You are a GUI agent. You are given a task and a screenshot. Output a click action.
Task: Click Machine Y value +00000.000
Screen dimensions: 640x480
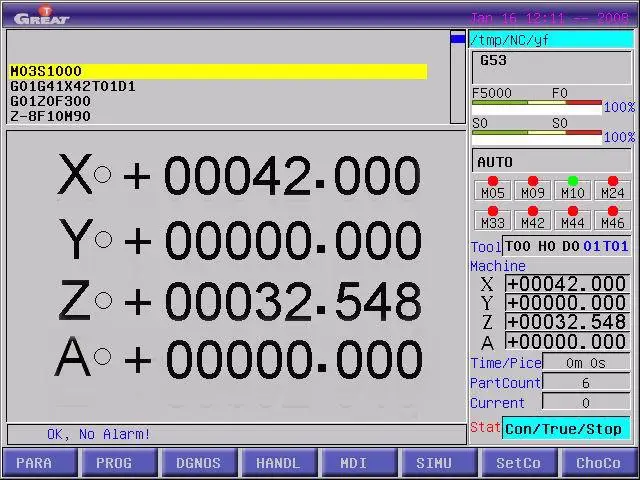pos(567,303)
